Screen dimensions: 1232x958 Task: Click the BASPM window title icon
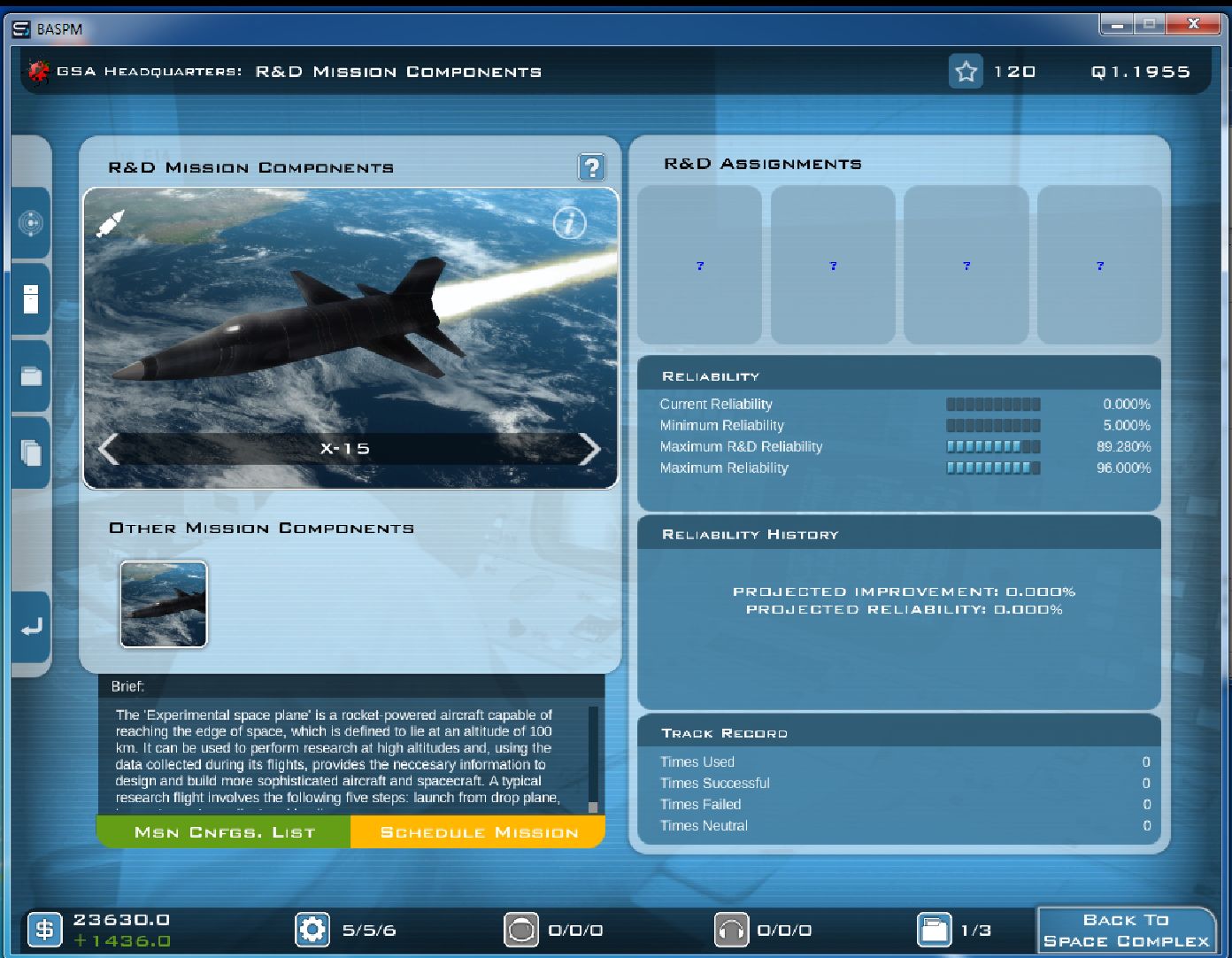(x=20, y=29)
